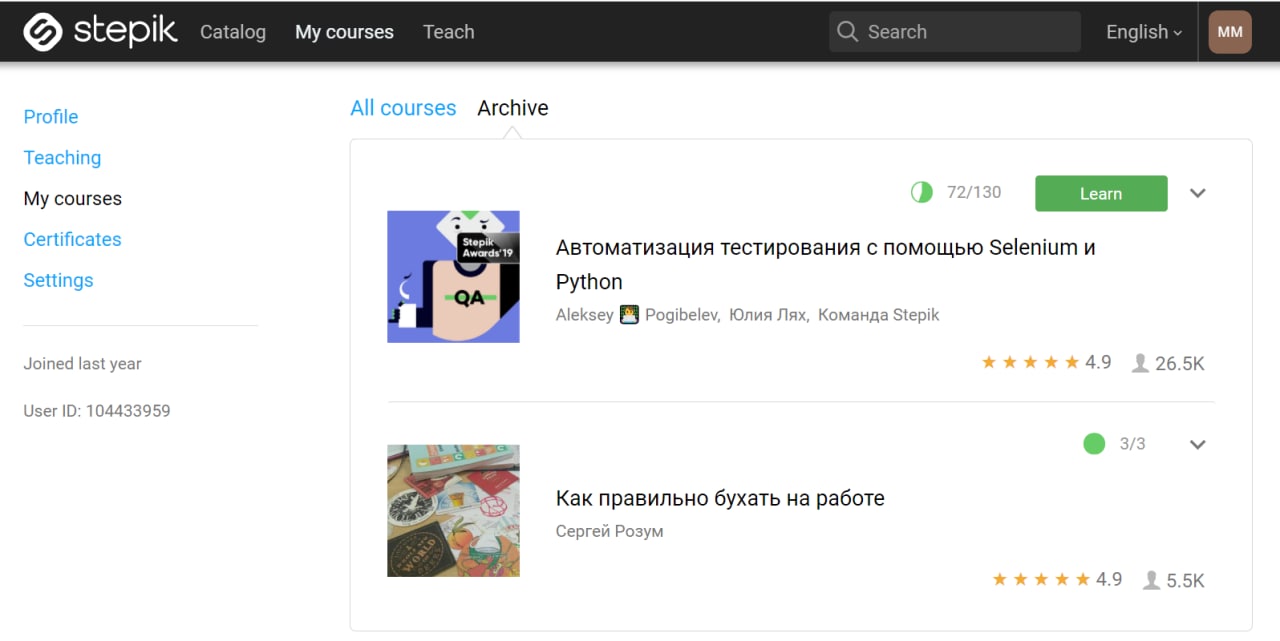Click the 5.5K learners count
The width and height of the screenshot is (1280, 641).
[1185, 580]
